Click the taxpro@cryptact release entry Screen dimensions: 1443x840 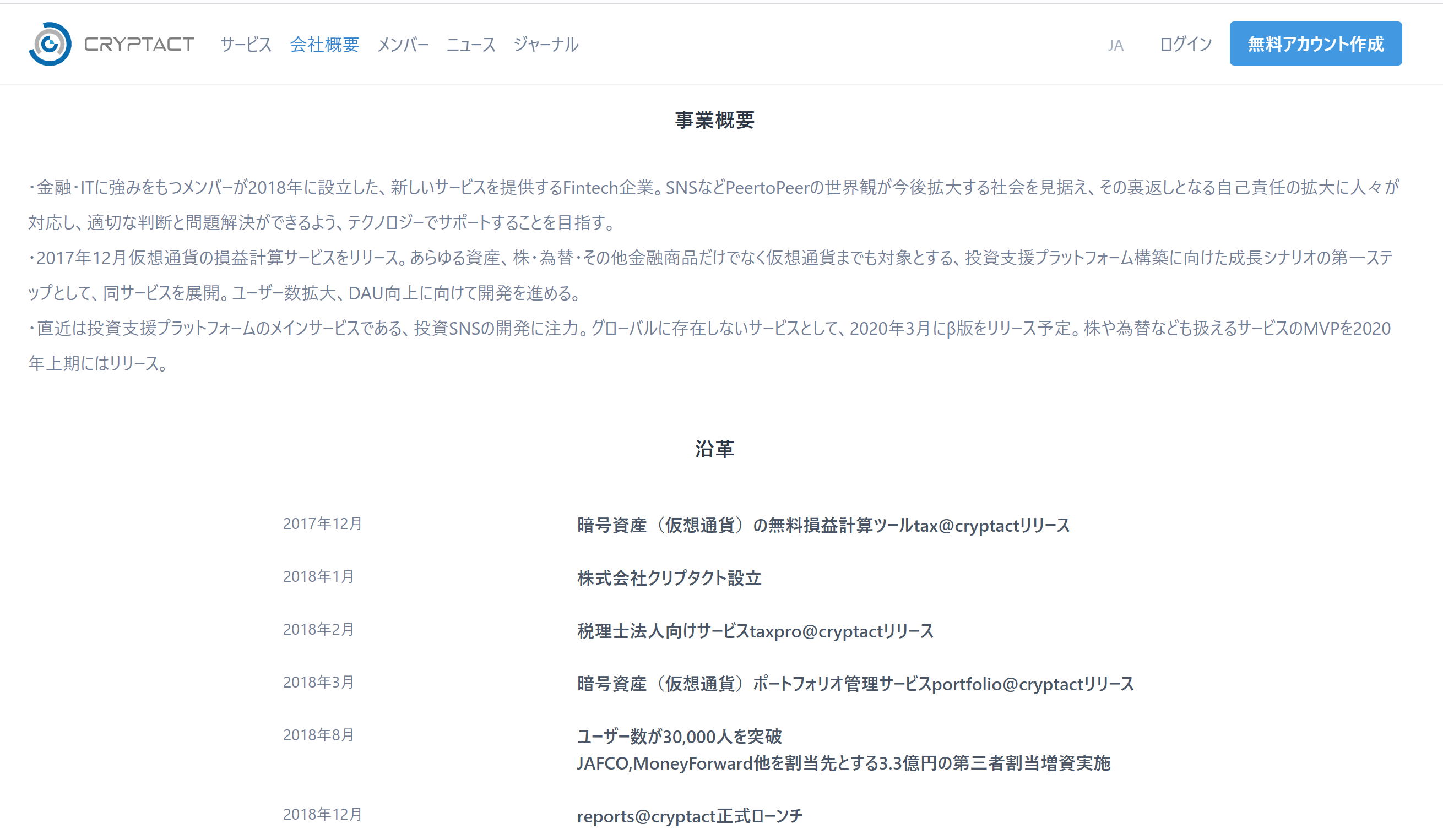(755, 631)
